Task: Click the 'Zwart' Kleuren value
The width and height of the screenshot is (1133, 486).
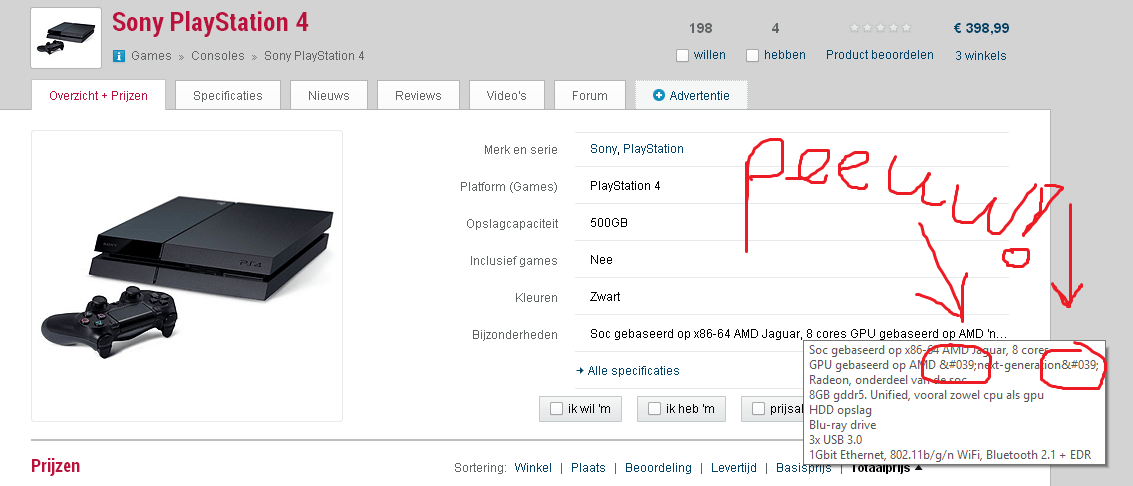Action: click(x=605, y=297)
